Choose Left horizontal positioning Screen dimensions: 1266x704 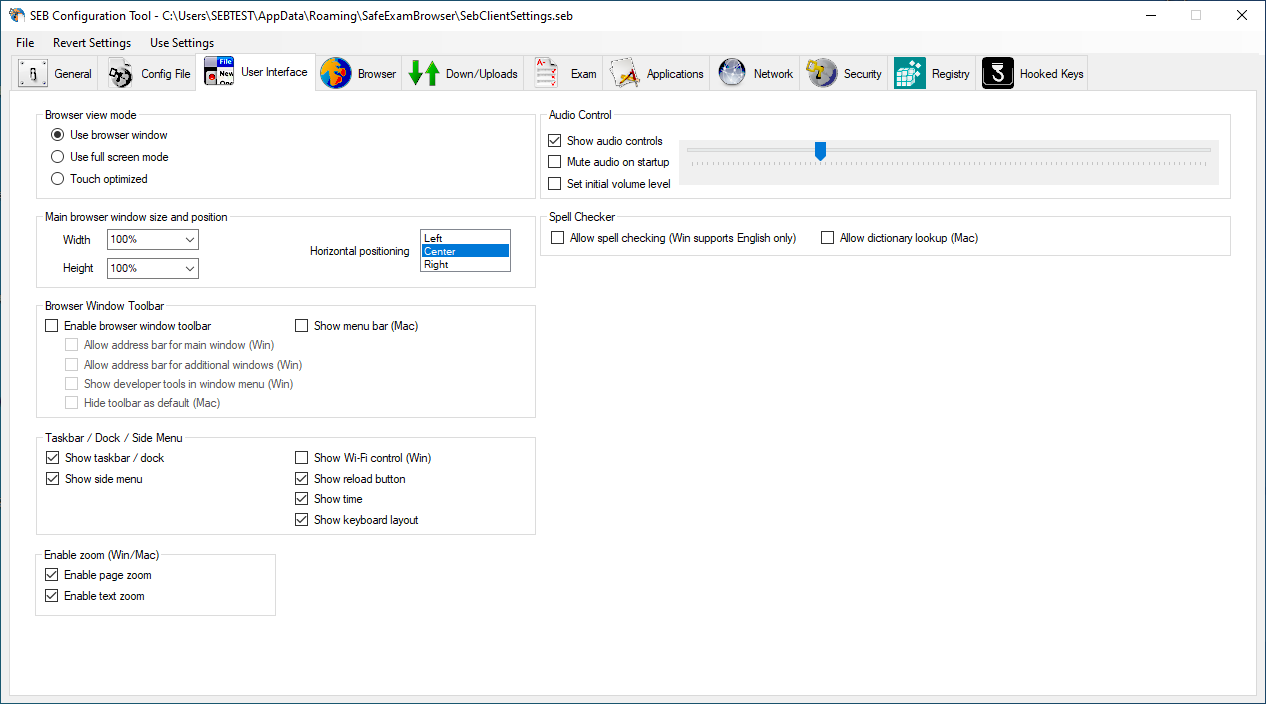[x=465, y=238]
